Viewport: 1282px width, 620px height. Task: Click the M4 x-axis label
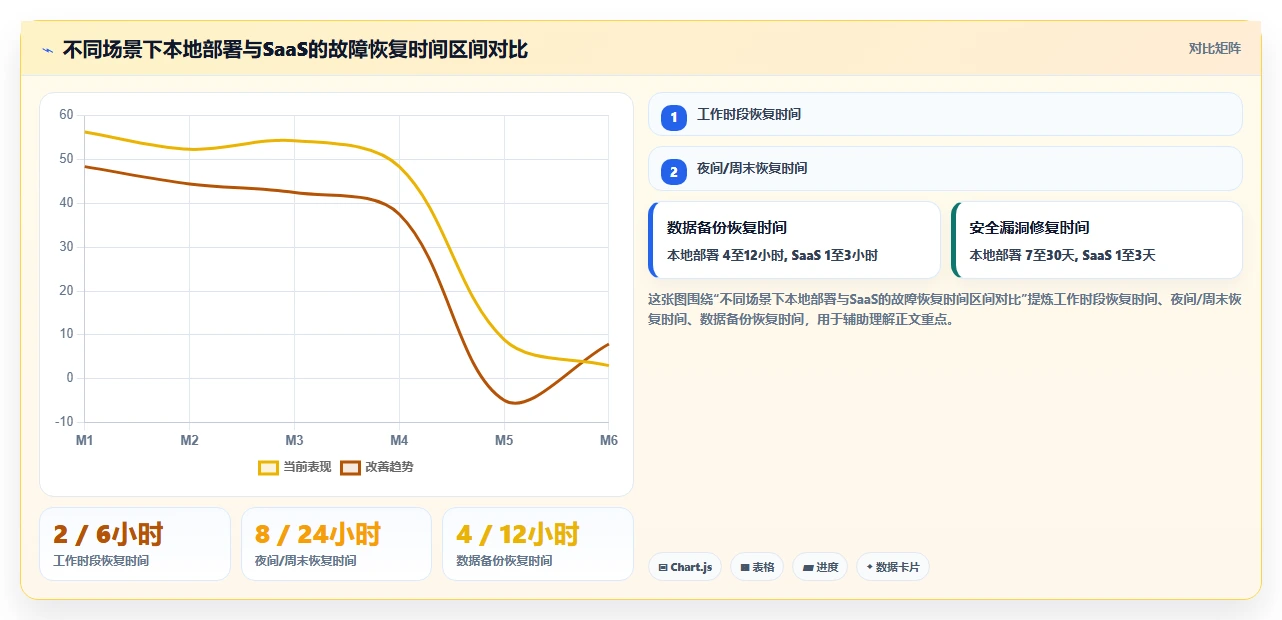click(399, 440)
